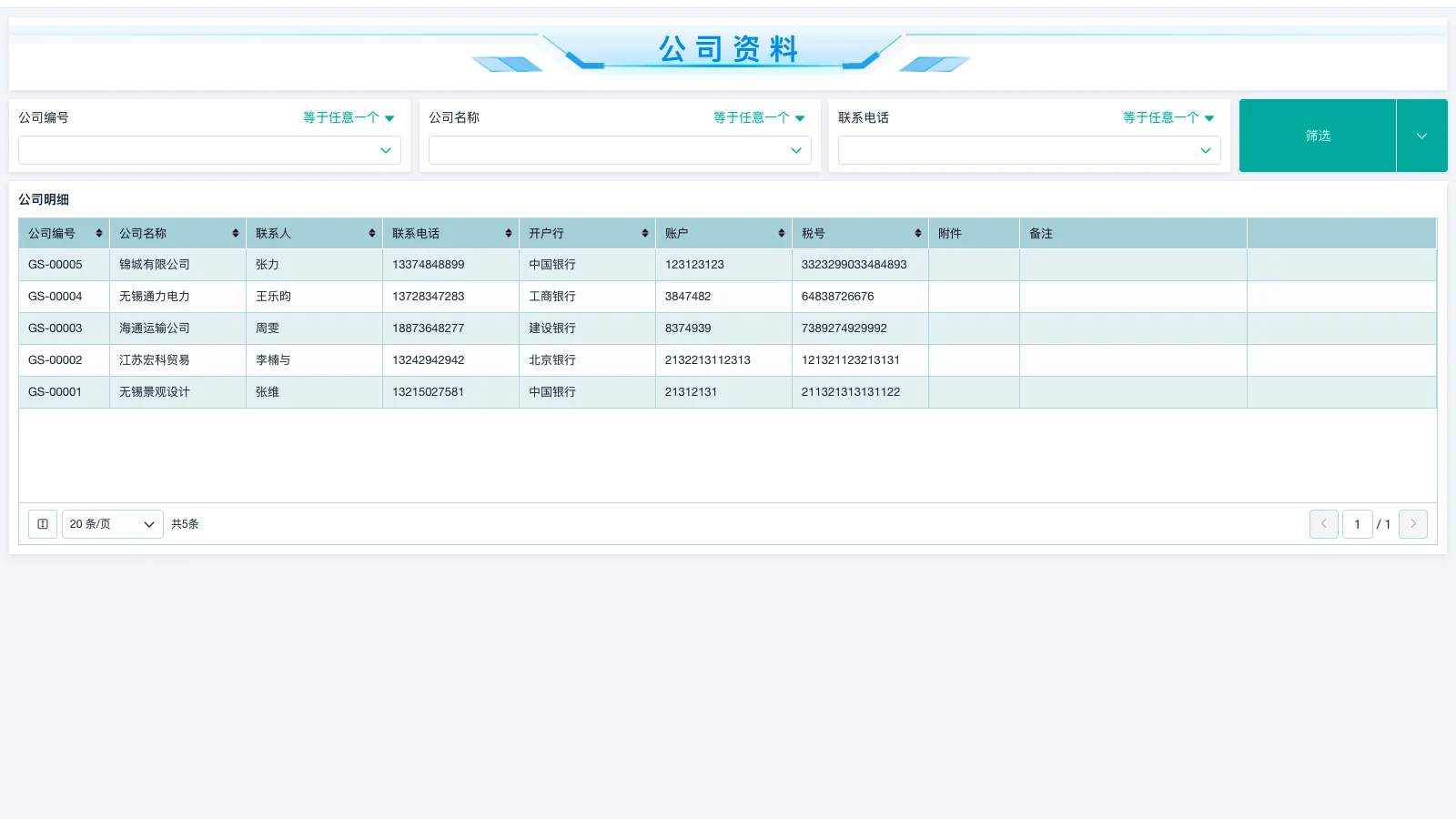The image size is (1456, 819).
Task: Click the 无锡景观设计 company name cell
Action: [155, 392]
